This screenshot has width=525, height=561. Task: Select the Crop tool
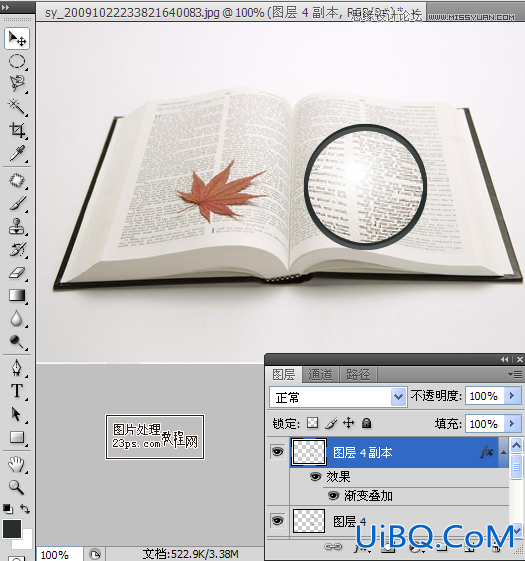click(17, 130)
